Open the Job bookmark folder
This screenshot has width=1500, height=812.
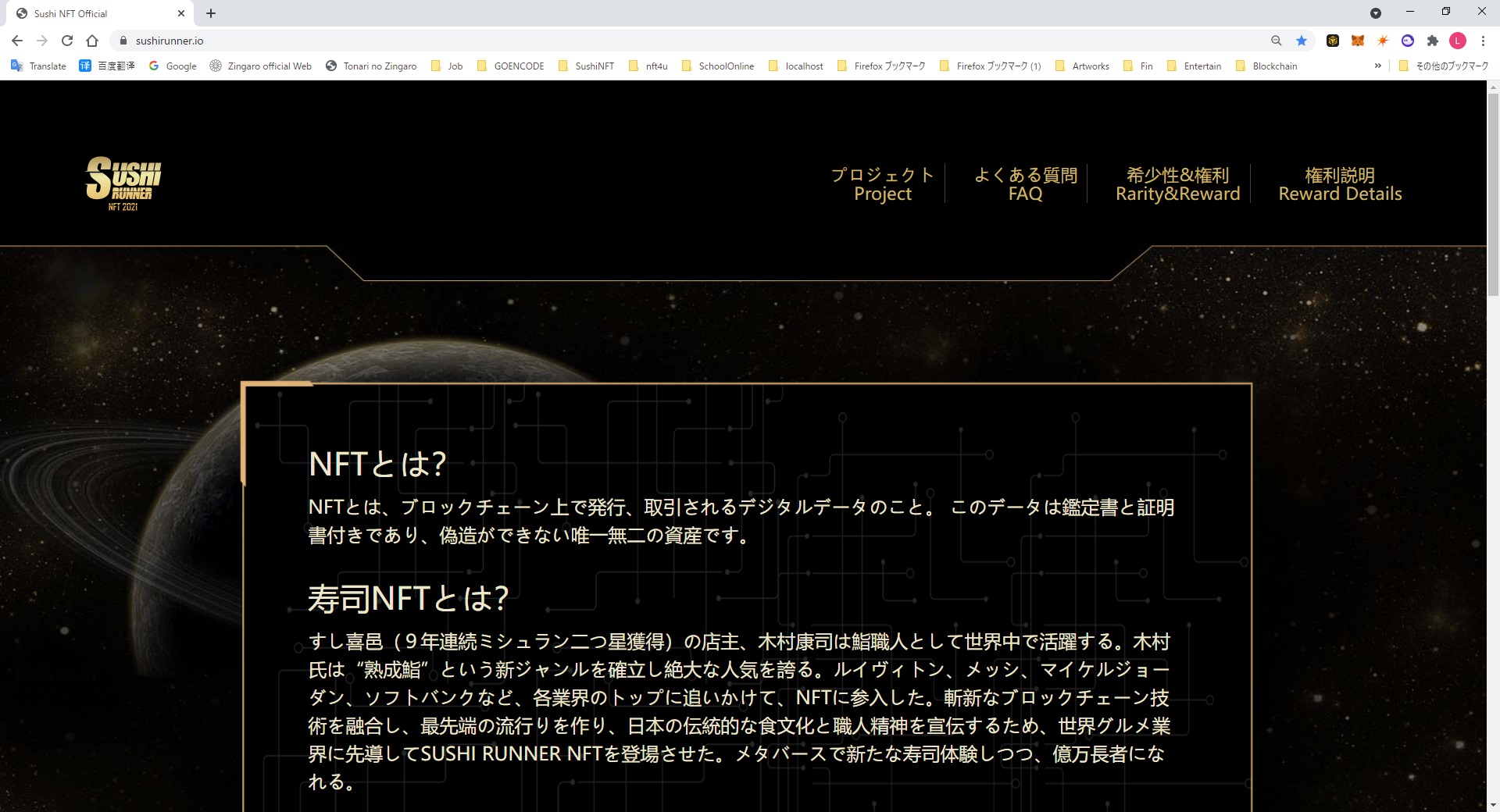(x=447, y=66)
